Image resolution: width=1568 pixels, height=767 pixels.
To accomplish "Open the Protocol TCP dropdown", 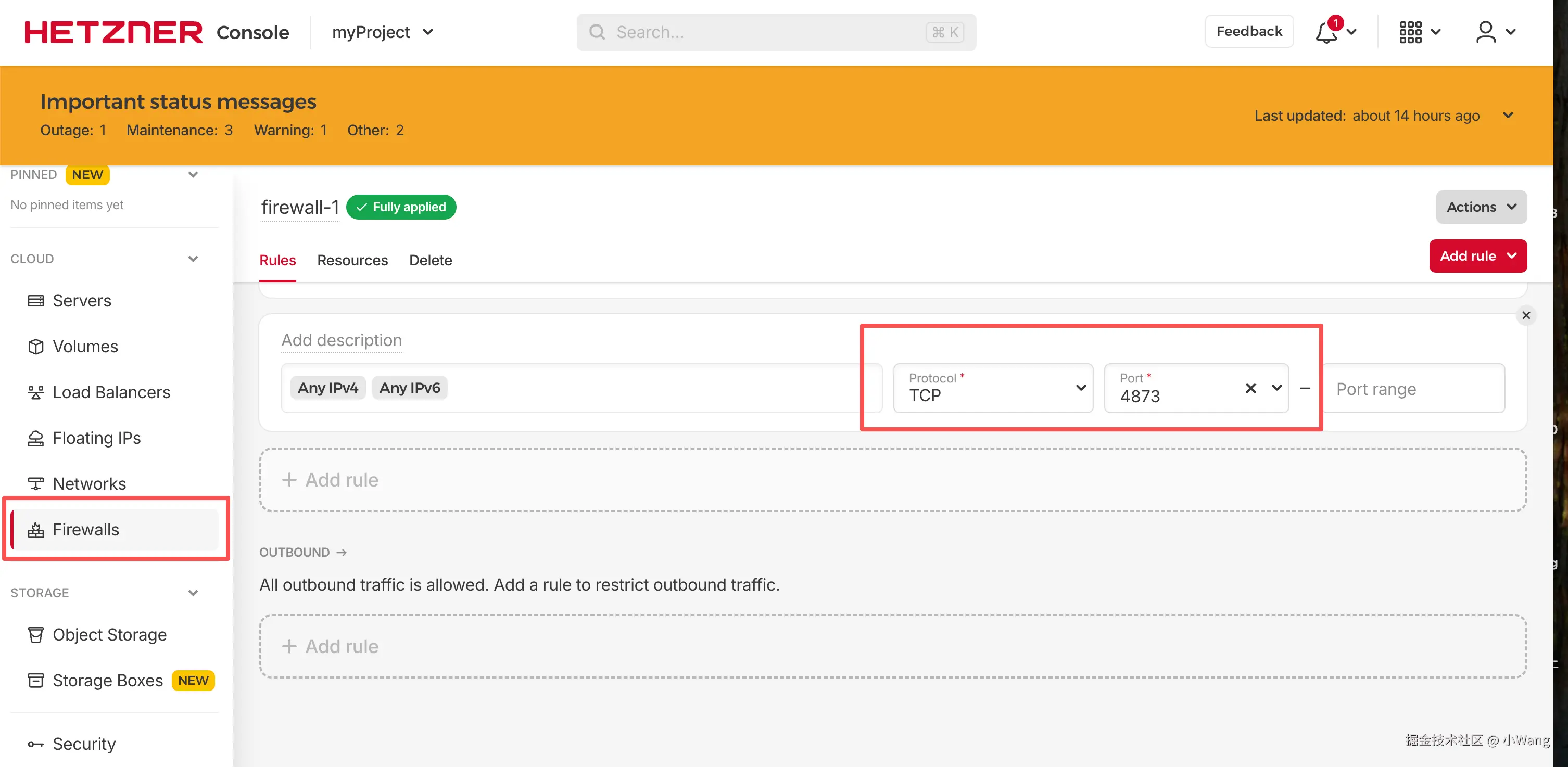I will pyautogui.click(x=993, y=388).
